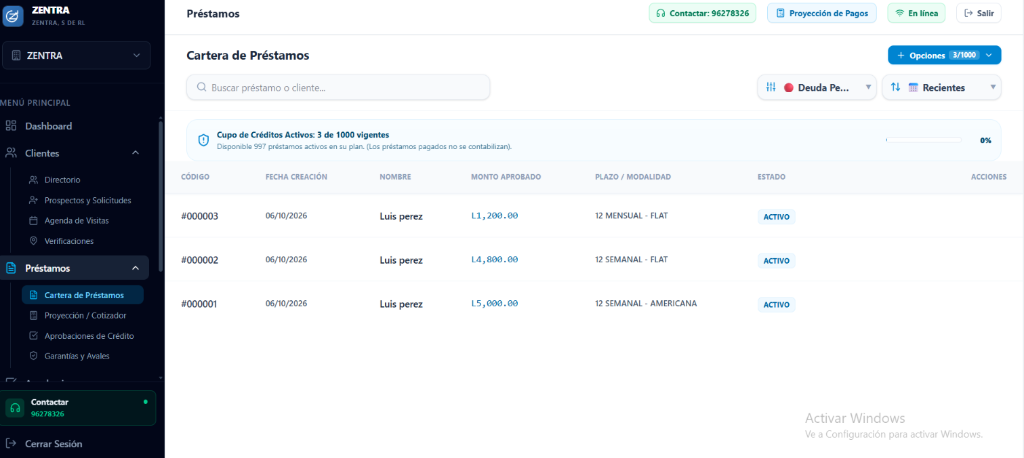Click the magnifier icon in search box
1024x458 pixels.
[x=202, y=88]
